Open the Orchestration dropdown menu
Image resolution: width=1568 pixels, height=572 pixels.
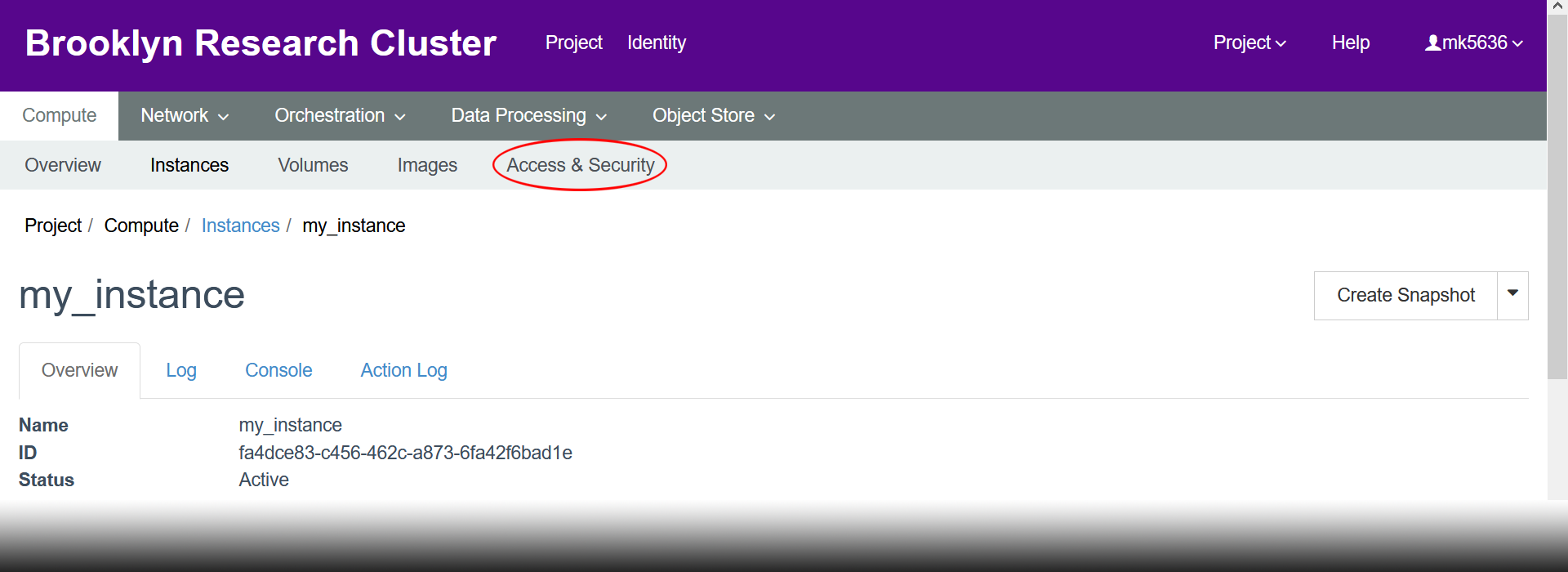[339, 116]
